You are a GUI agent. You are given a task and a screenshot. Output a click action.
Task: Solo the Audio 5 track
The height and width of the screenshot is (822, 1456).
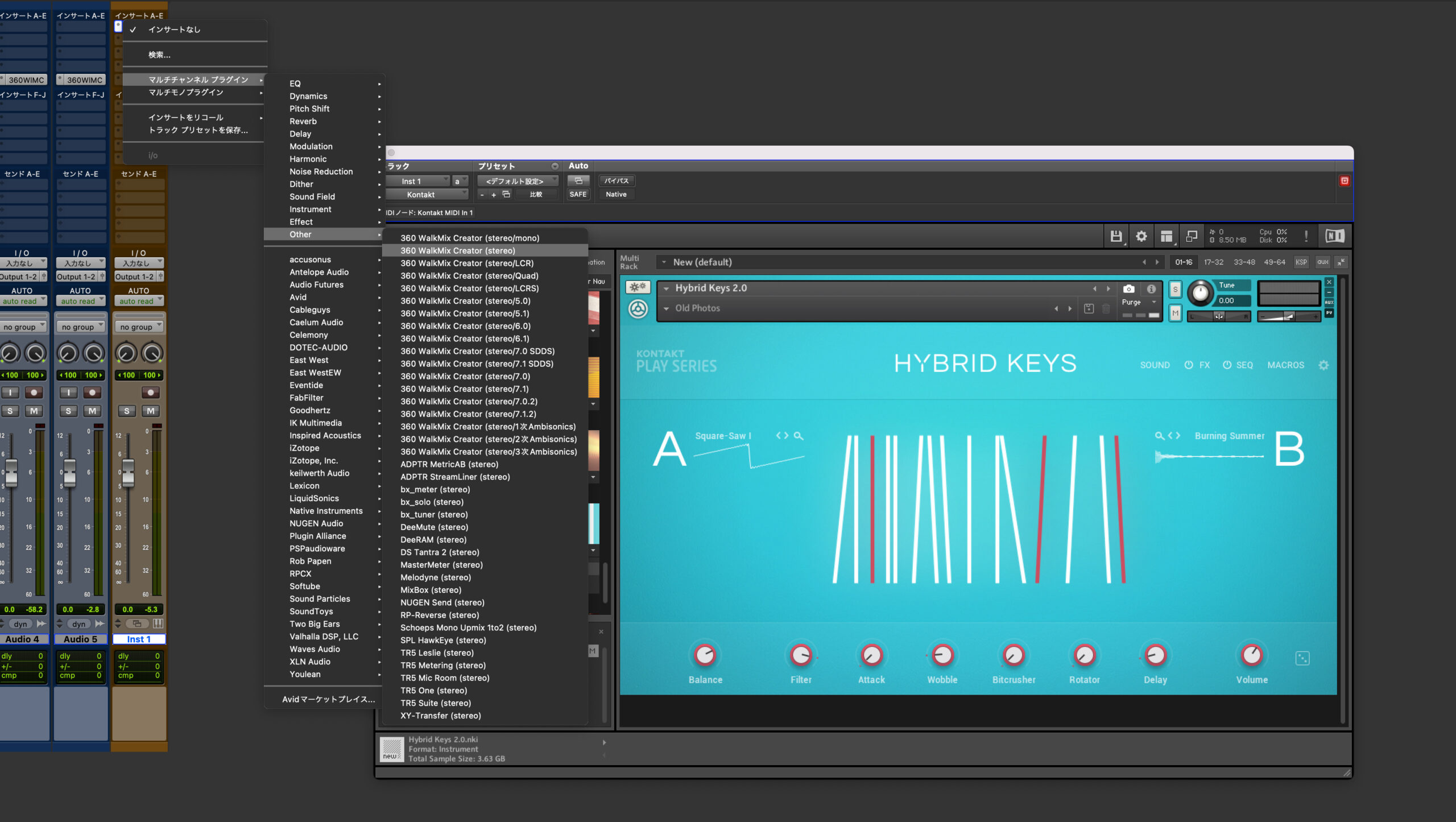pyautogui.click(x=68, y=411)
